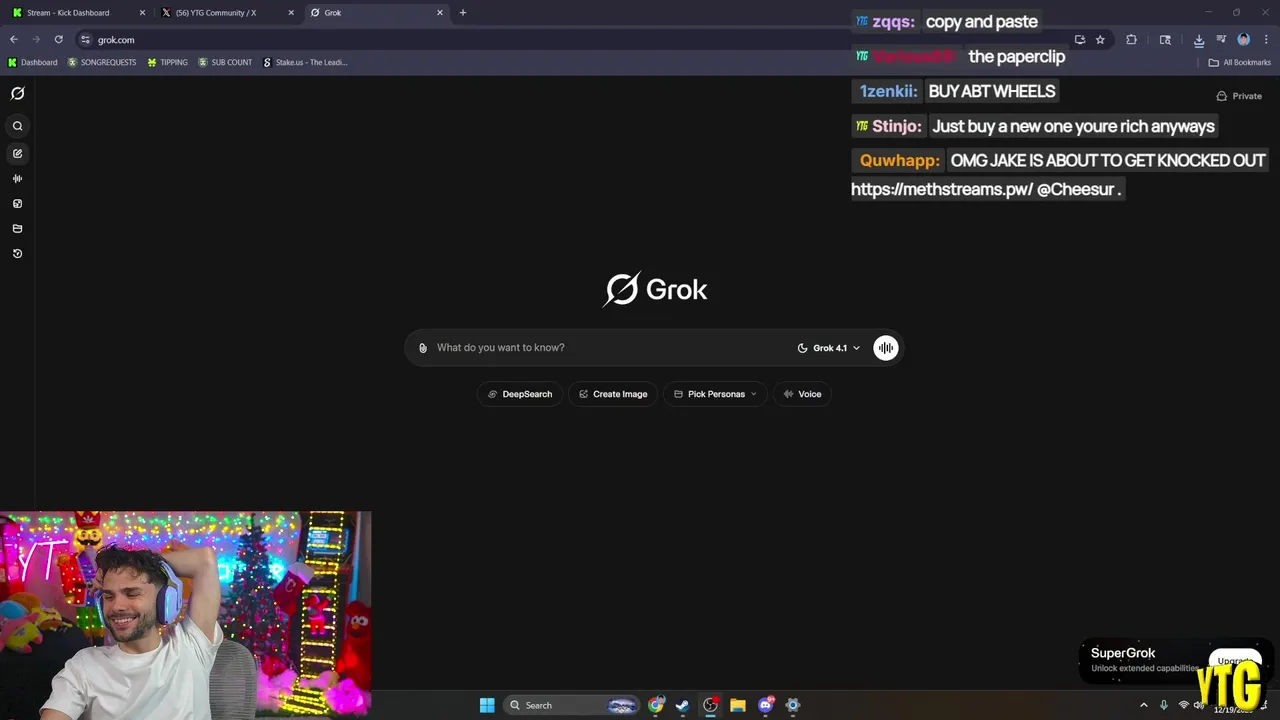
Task: Click the SuperGrok Upgrade button
Action: pos(1236,661)
